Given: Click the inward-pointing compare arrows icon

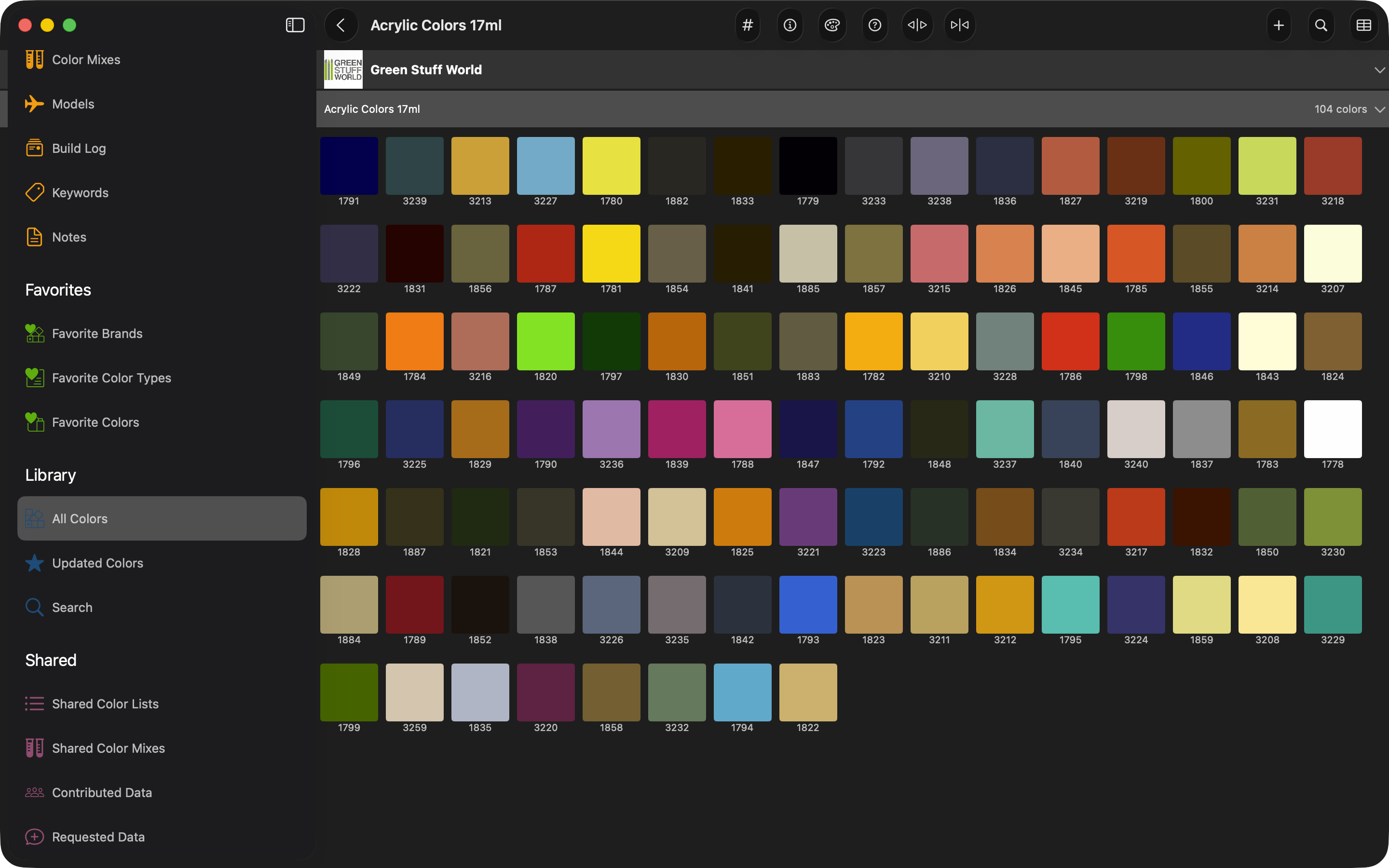Looking at the screenshot, I should (960, 25).
